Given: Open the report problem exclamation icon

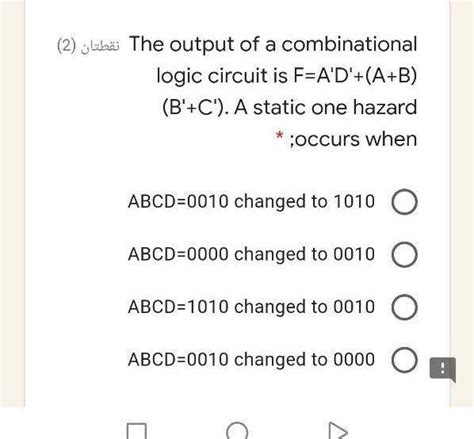Looking at the screenshot, I should click(443, 369).
